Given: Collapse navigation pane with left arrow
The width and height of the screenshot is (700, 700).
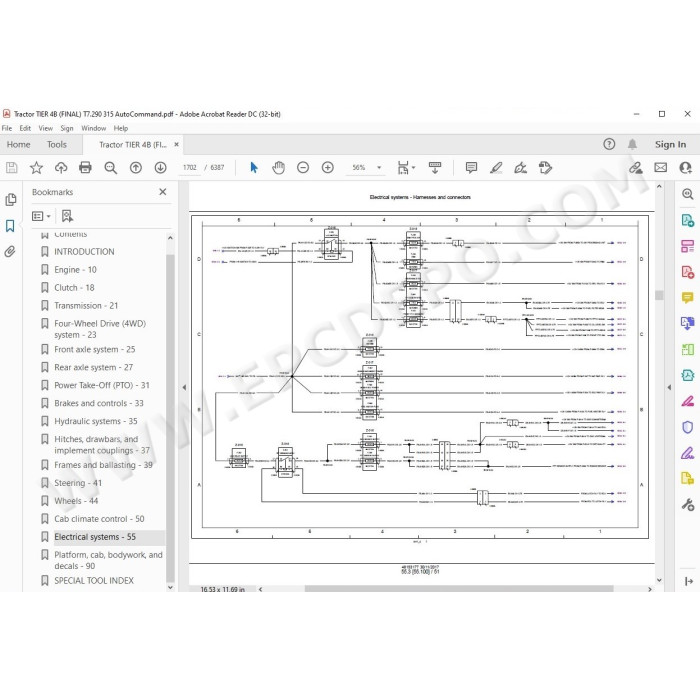Looking at the screenshot, I should (184, 388).
